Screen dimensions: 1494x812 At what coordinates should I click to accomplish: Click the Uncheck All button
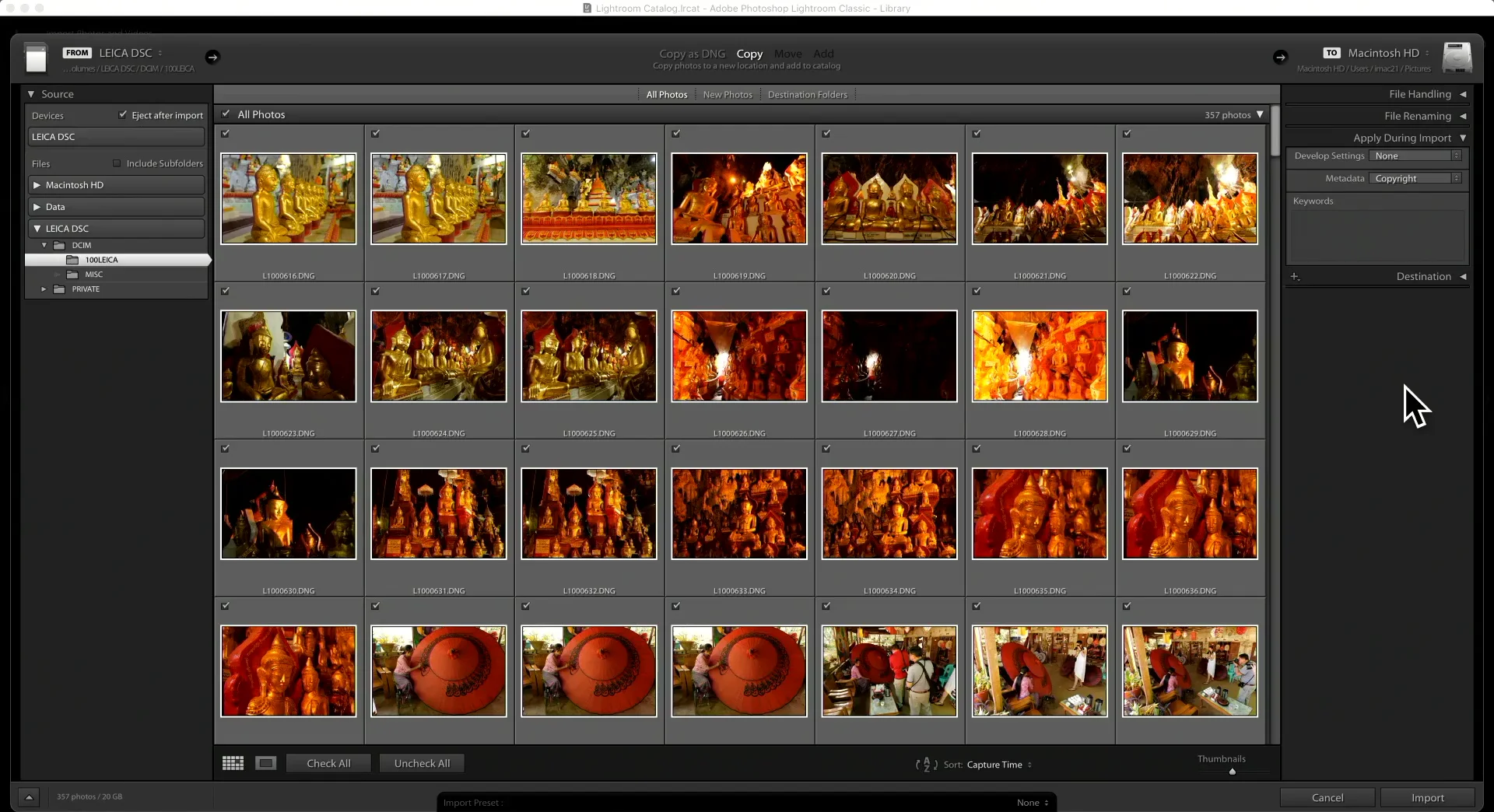(x=422, y=763)
